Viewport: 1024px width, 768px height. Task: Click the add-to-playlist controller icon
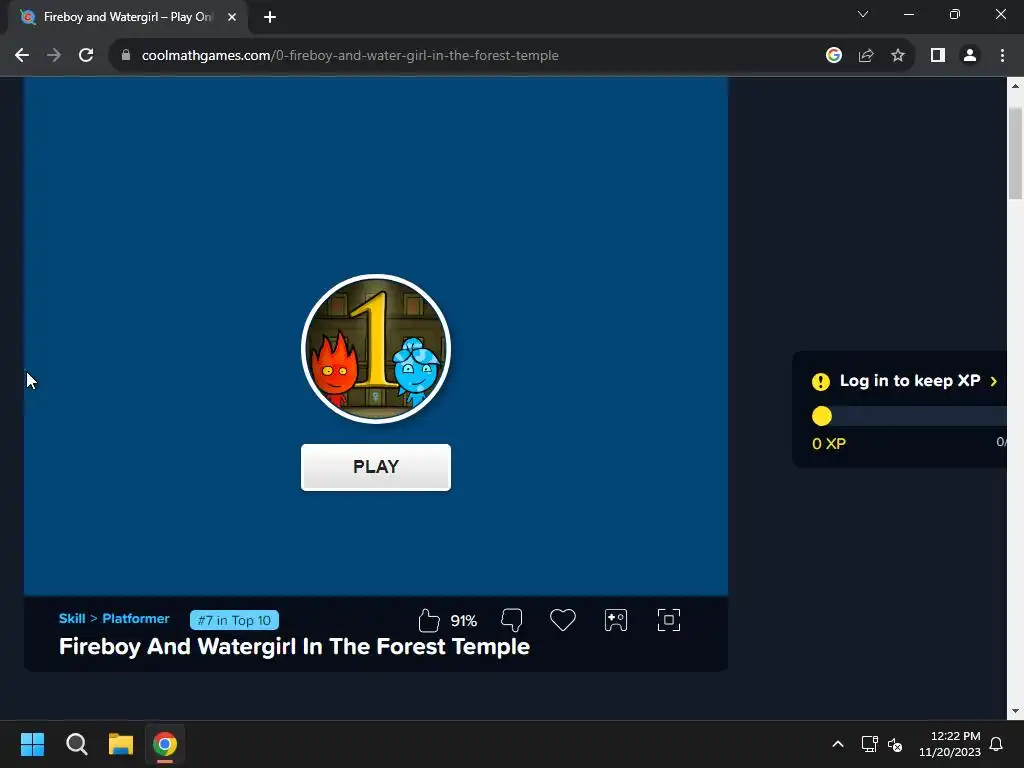point(616,620)
